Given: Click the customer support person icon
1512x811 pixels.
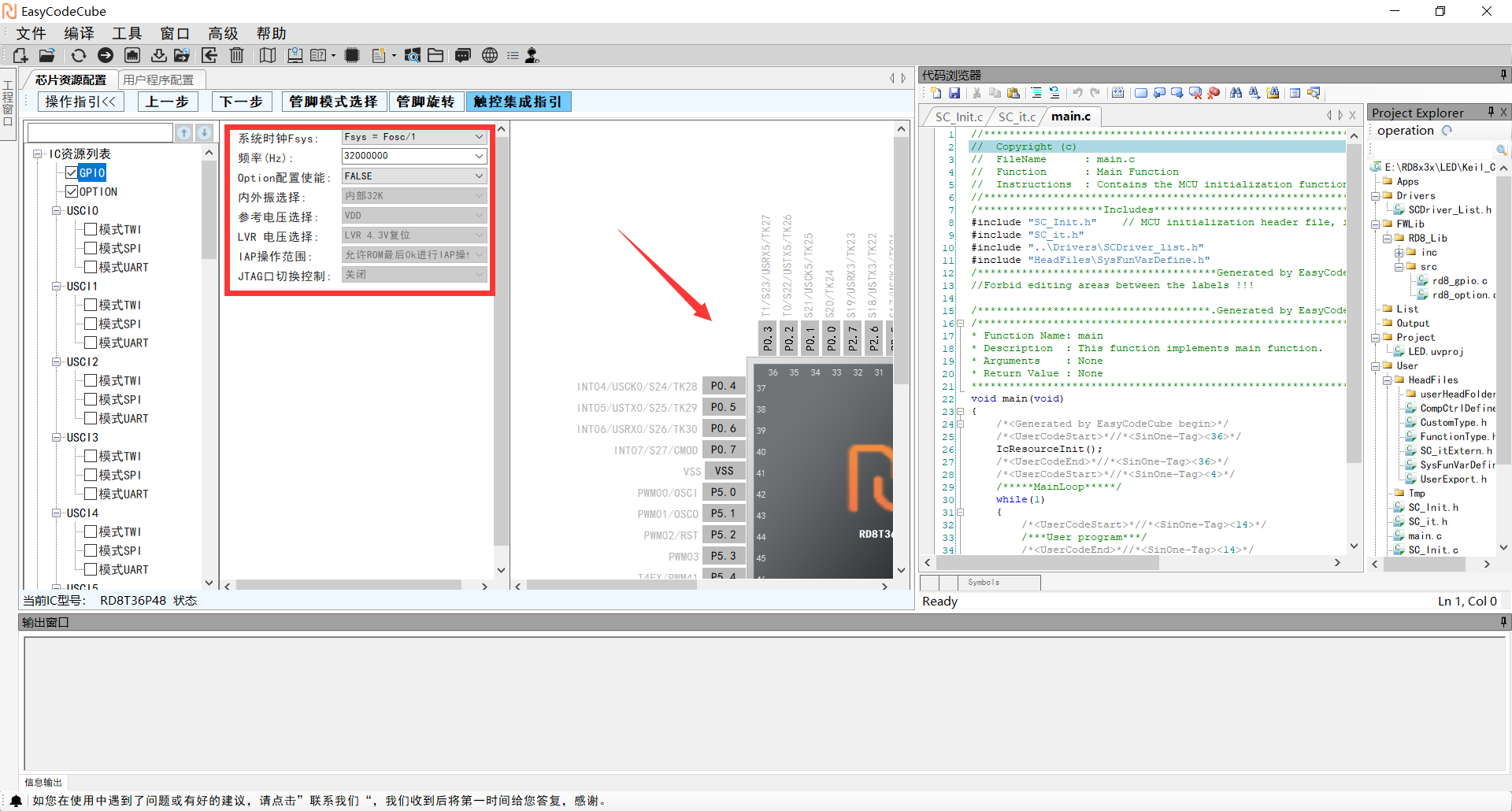Looking at the screenshot, I should pos(532,55).
